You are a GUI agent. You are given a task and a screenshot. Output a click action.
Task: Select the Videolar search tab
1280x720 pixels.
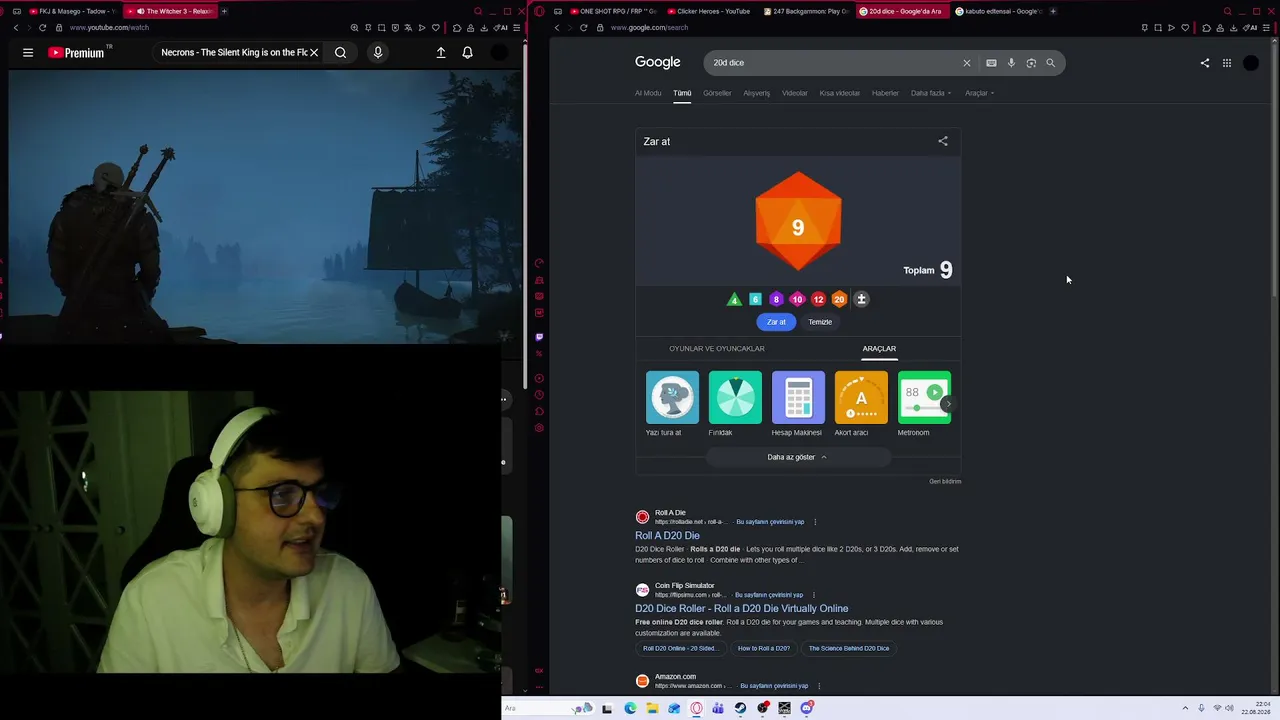[x=795, y=93]
